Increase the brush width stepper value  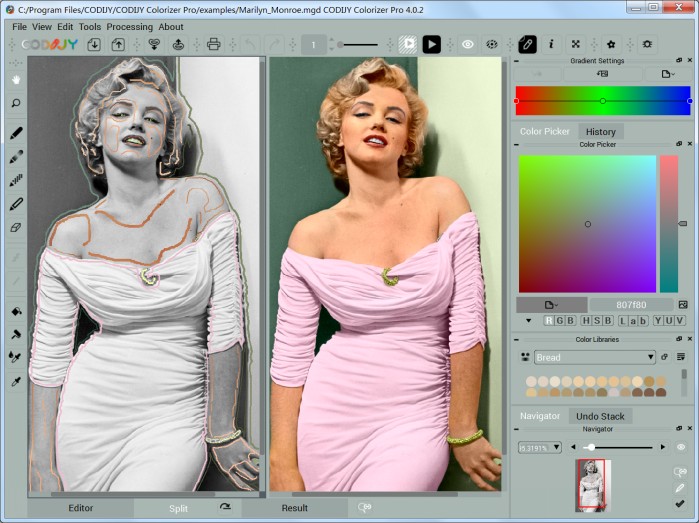(x=332, y=41)
